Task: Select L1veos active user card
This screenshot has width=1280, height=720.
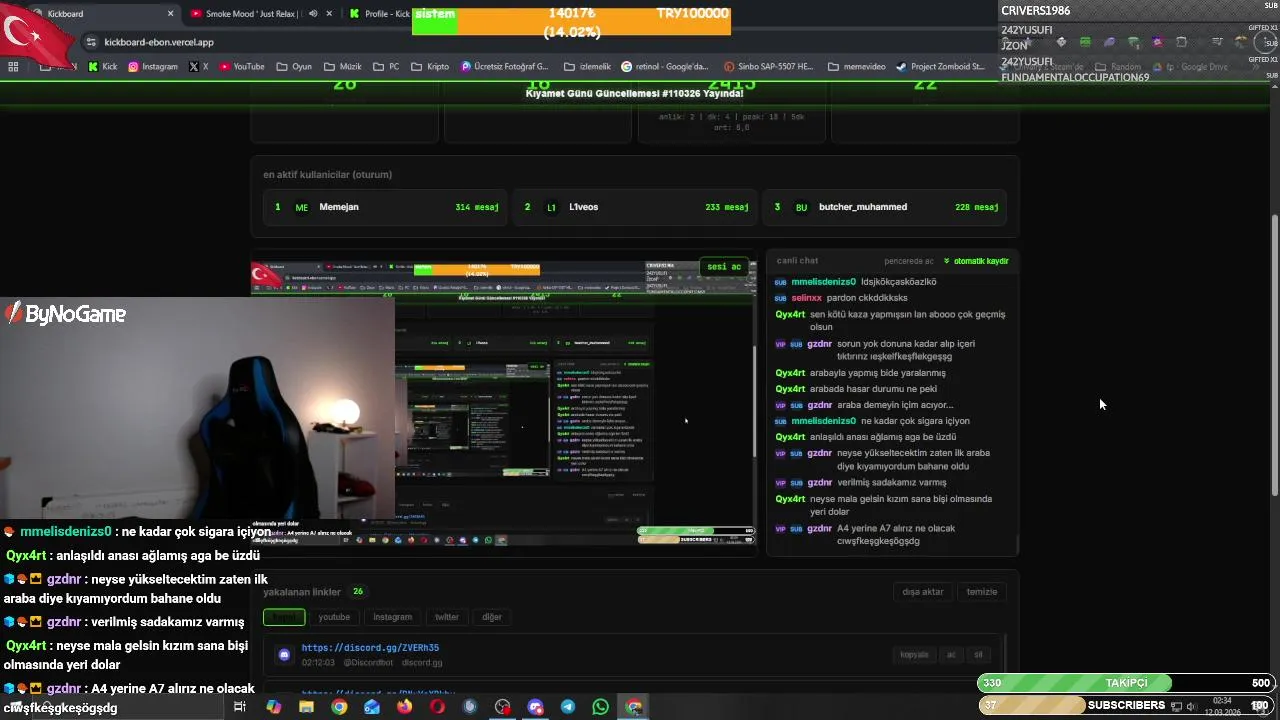Action: [x=635, y=207]
